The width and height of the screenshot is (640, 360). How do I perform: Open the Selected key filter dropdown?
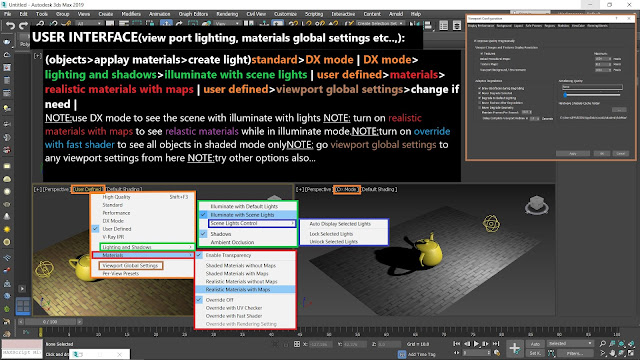[x=570, y=344]
